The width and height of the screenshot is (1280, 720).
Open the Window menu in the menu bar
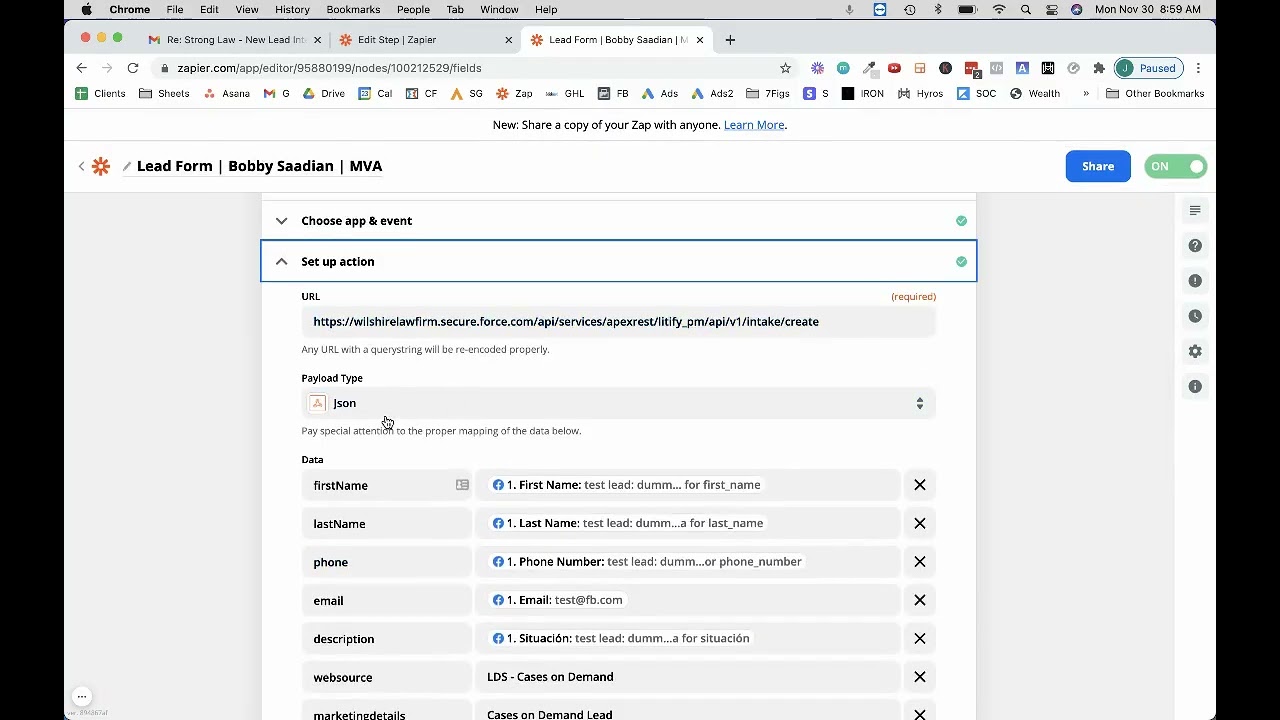(x=499, y=10)
